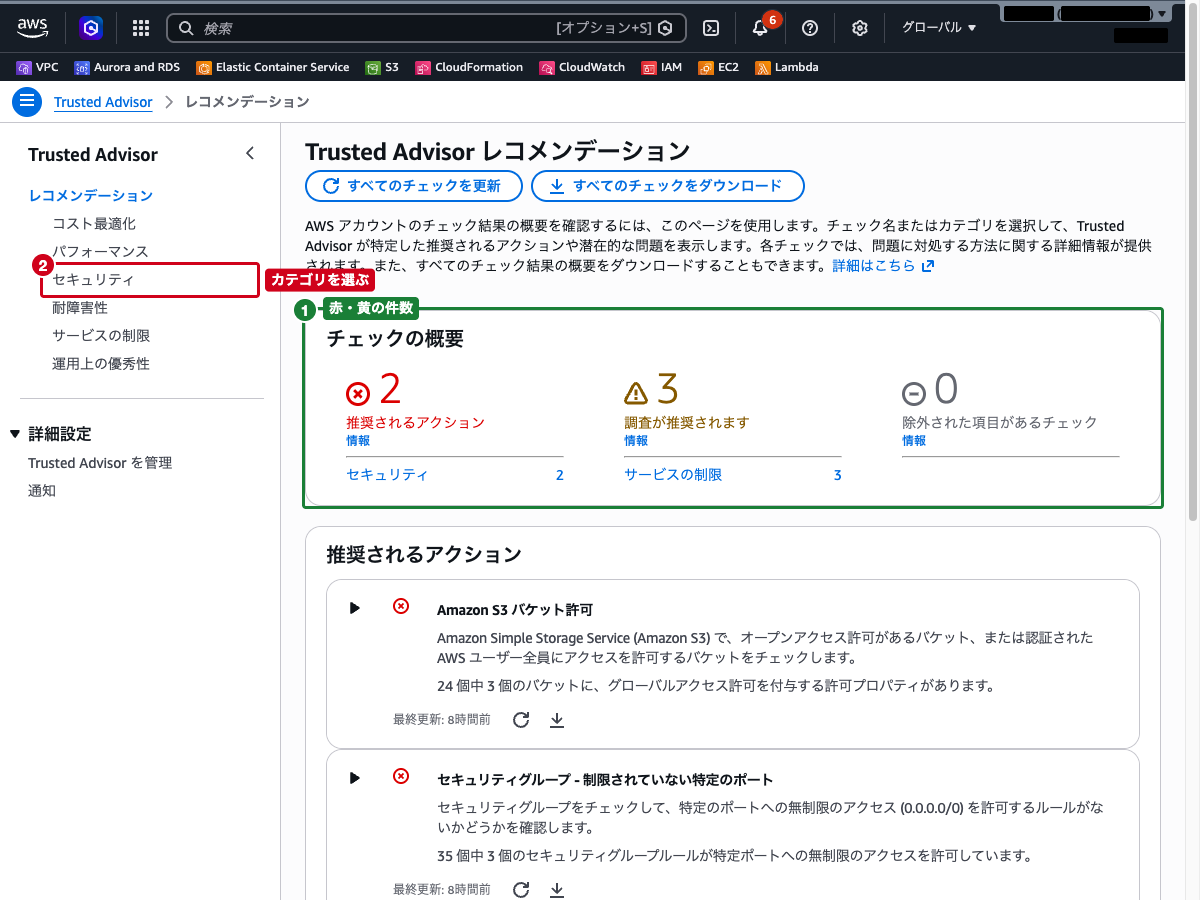
Task: Open 通知 settings in sidebar
Action: (x=42, y=490)
